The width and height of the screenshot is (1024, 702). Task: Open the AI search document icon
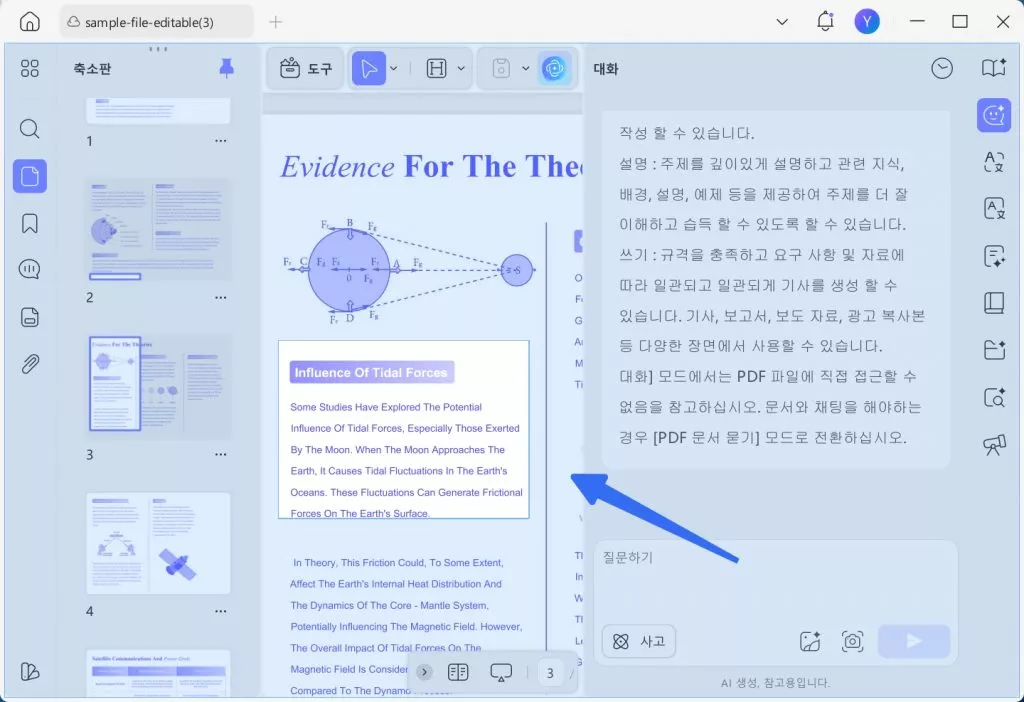click(x=994, y=397)
